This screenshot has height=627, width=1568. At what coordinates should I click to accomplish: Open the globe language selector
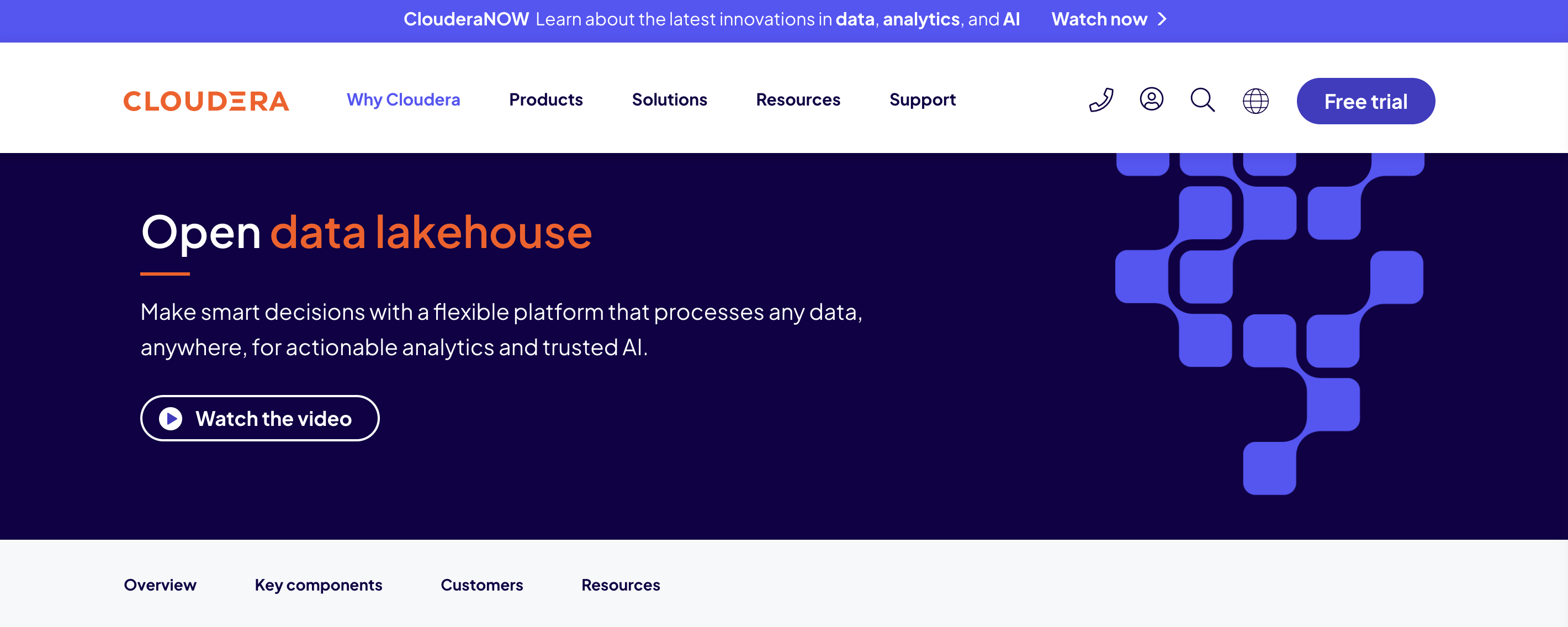point(1255,101)
